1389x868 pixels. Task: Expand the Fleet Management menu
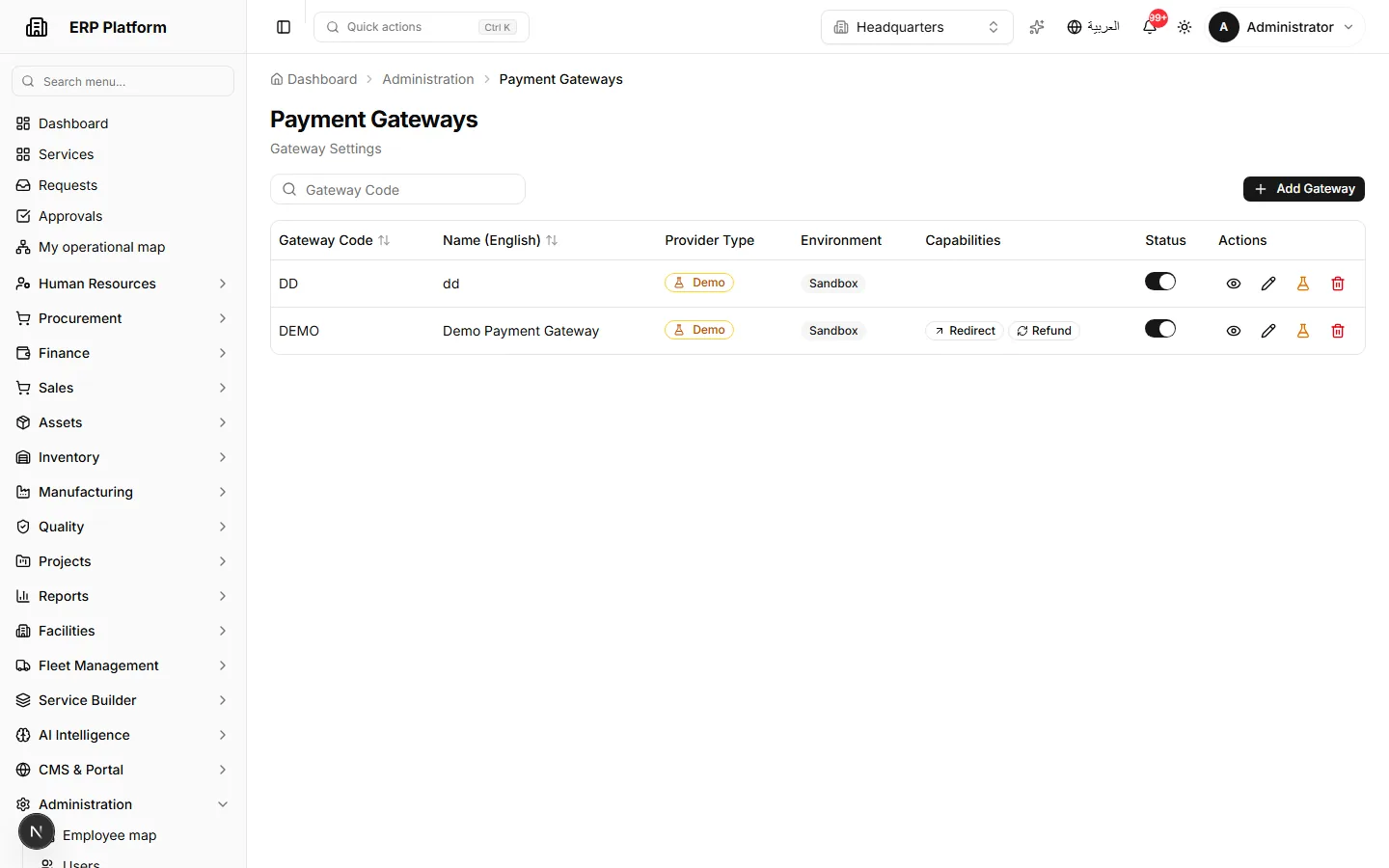123,665
